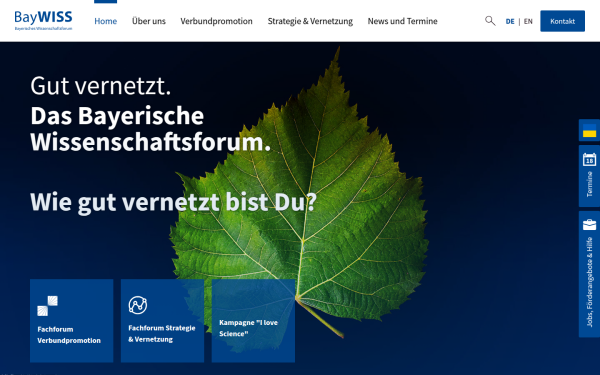Click the BayWISS logo
This screenshot has width=600, height=375.
(x=43, y=21)
